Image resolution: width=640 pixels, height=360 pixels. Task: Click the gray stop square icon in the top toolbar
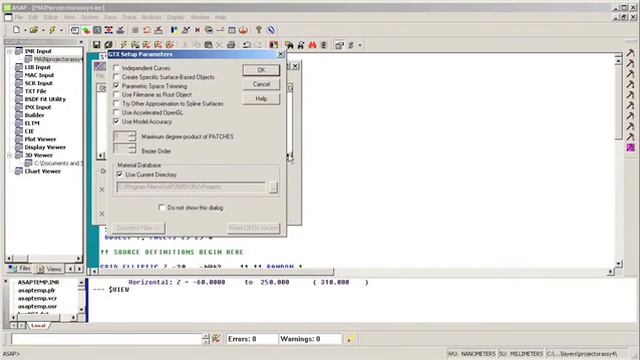click(135, 30)
